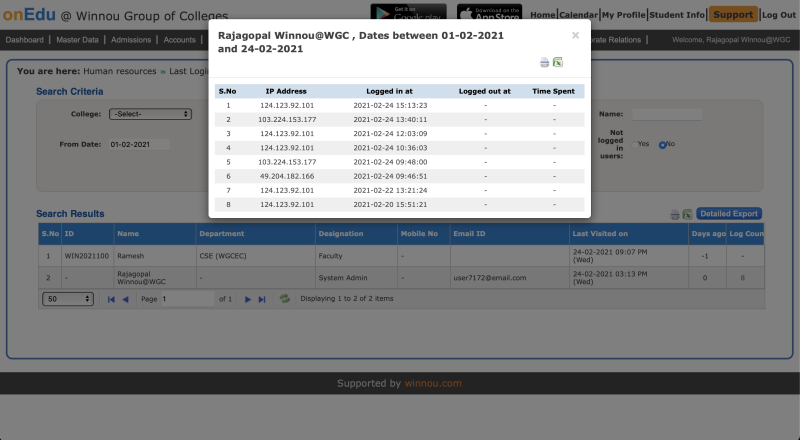
Task: Click the orange Support button
Action: click(733, 15)
